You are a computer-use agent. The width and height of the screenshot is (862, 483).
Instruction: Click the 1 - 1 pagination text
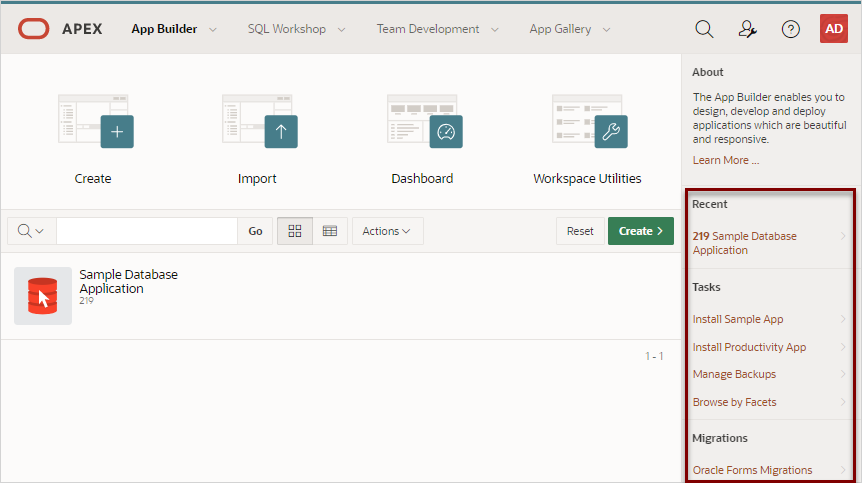[654, 356]
